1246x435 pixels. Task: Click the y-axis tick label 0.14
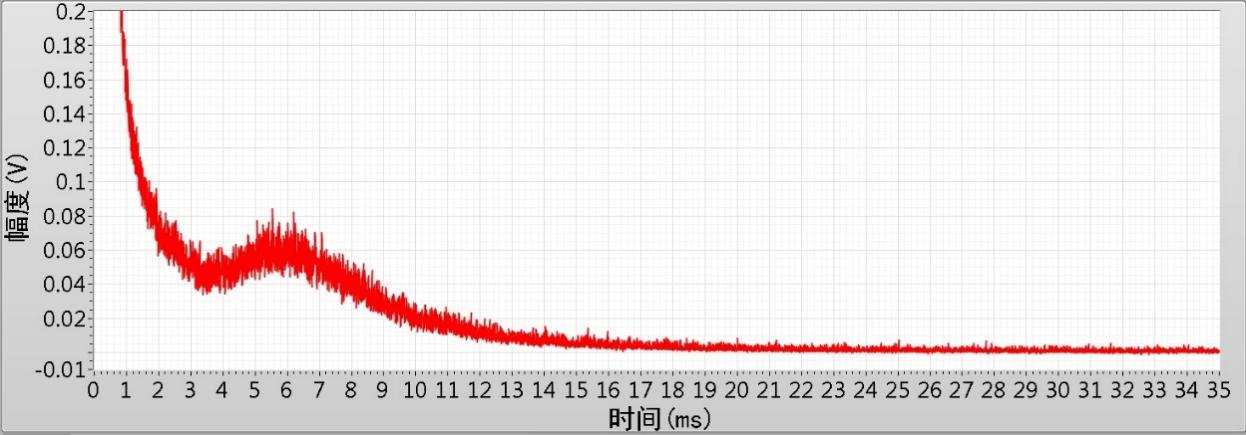click(x=67, y=114)
